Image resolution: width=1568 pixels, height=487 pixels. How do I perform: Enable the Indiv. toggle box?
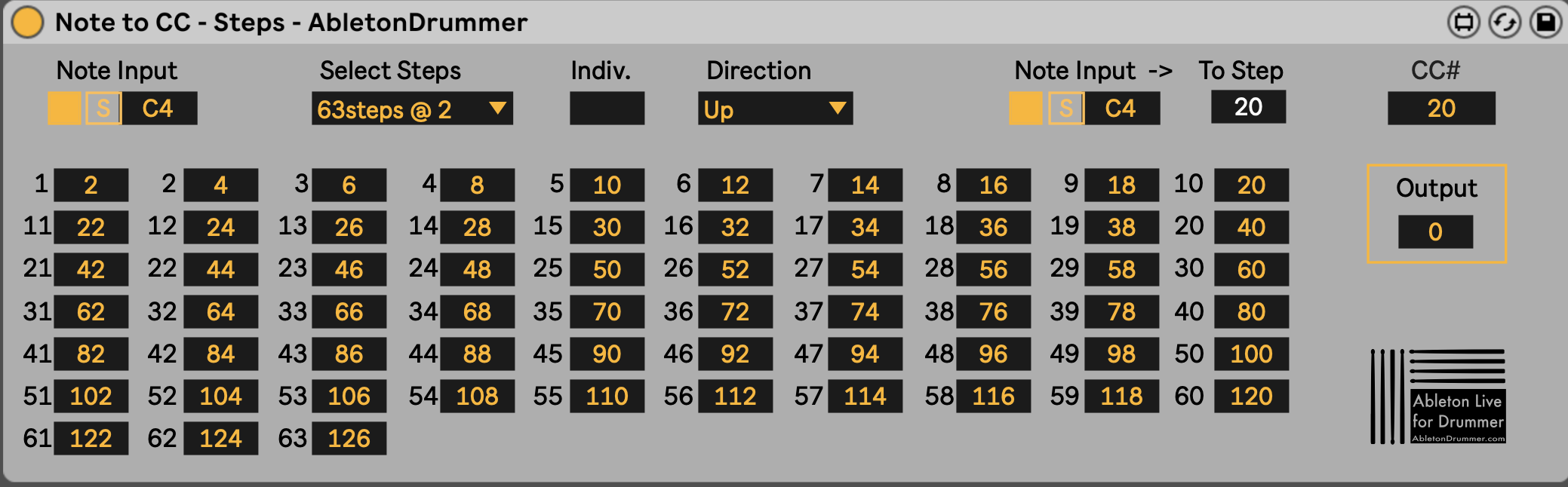[x=607, y=109]
